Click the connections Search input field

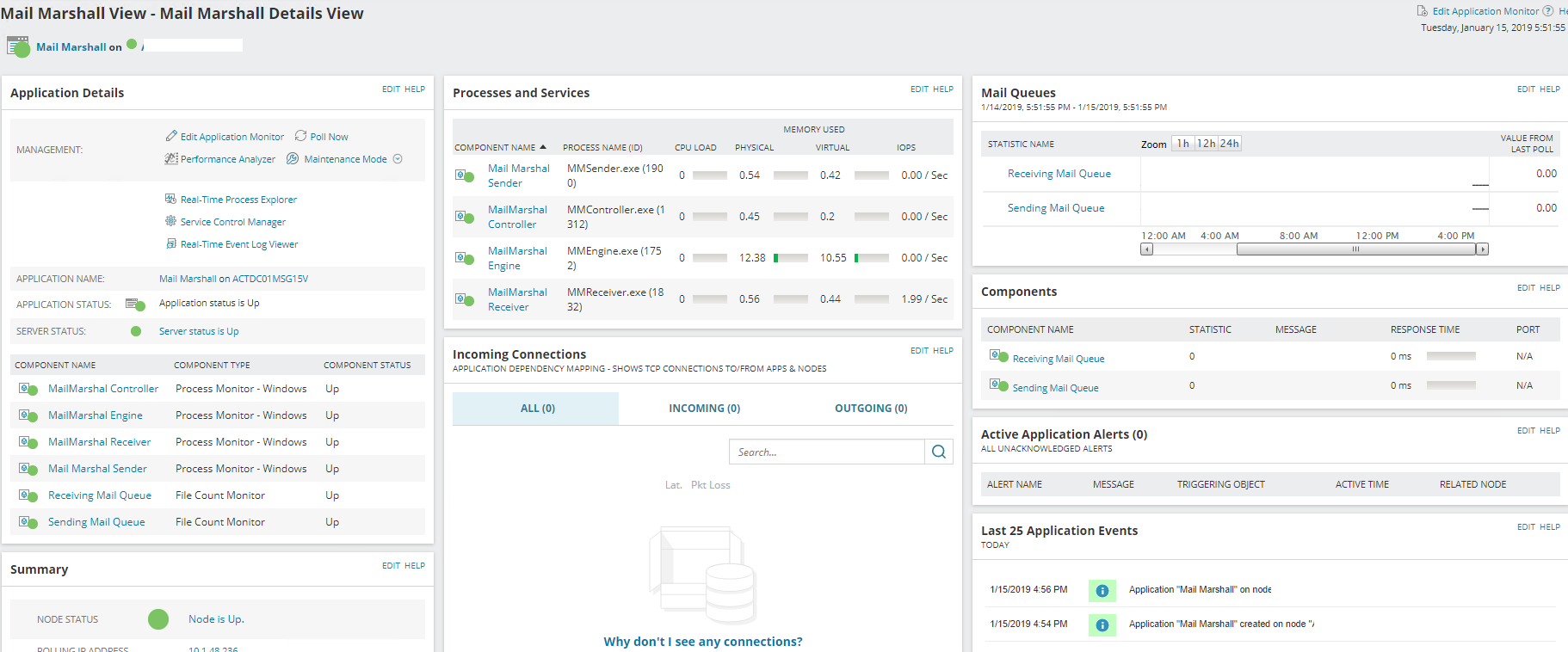(x=827, y=452)
